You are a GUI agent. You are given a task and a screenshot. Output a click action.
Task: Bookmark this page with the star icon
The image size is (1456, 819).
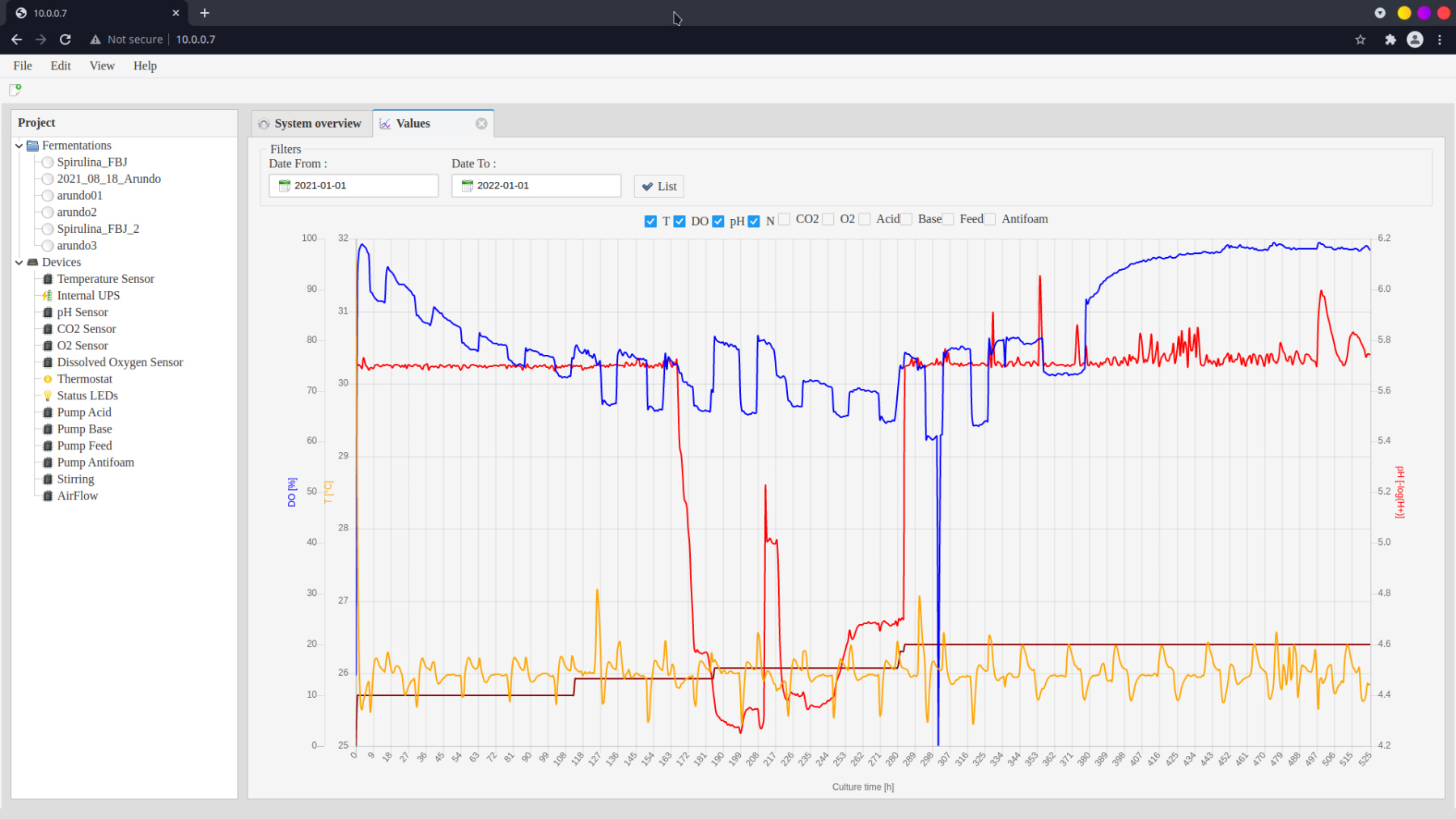[x=1361, y=40]
